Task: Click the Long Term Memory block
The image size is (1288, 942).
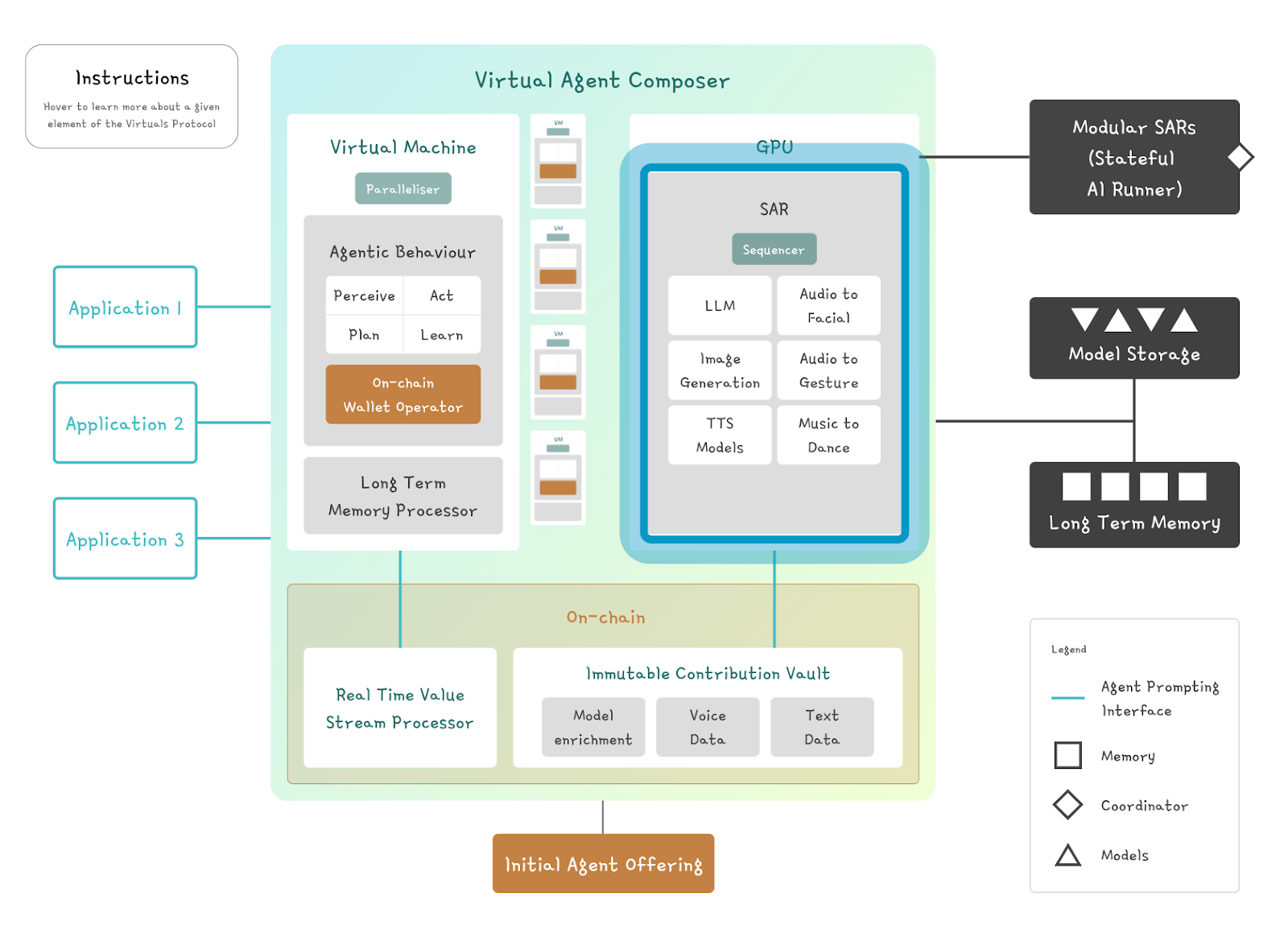Action: click(1133, 505)
